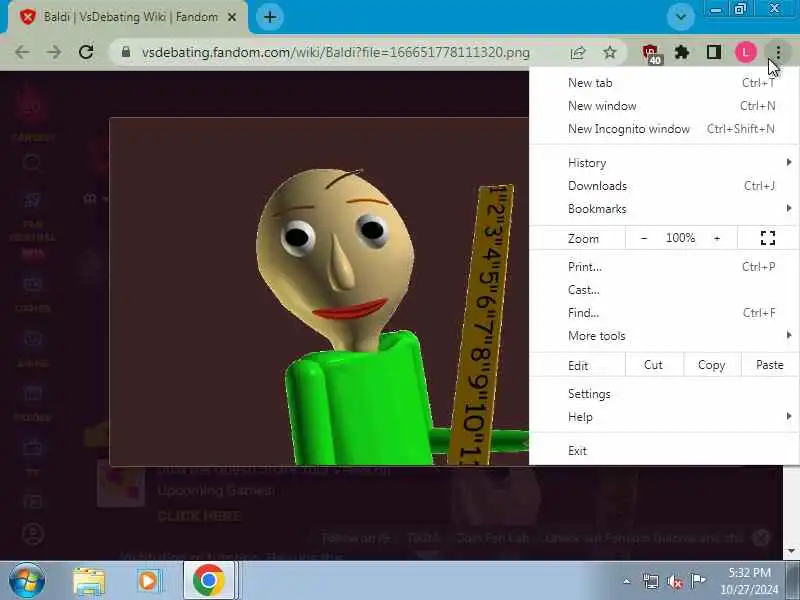Close the footer banner with the X icon
Viewport: 800px width, 600px height.
[x=761, y=538]
